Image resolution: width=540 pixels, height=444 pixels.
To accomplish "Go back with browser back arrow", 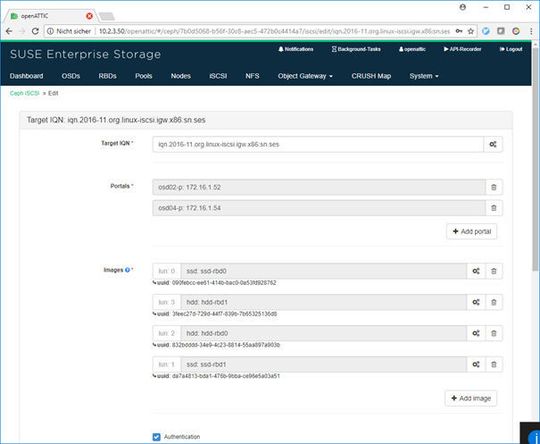I will (9, 31).
